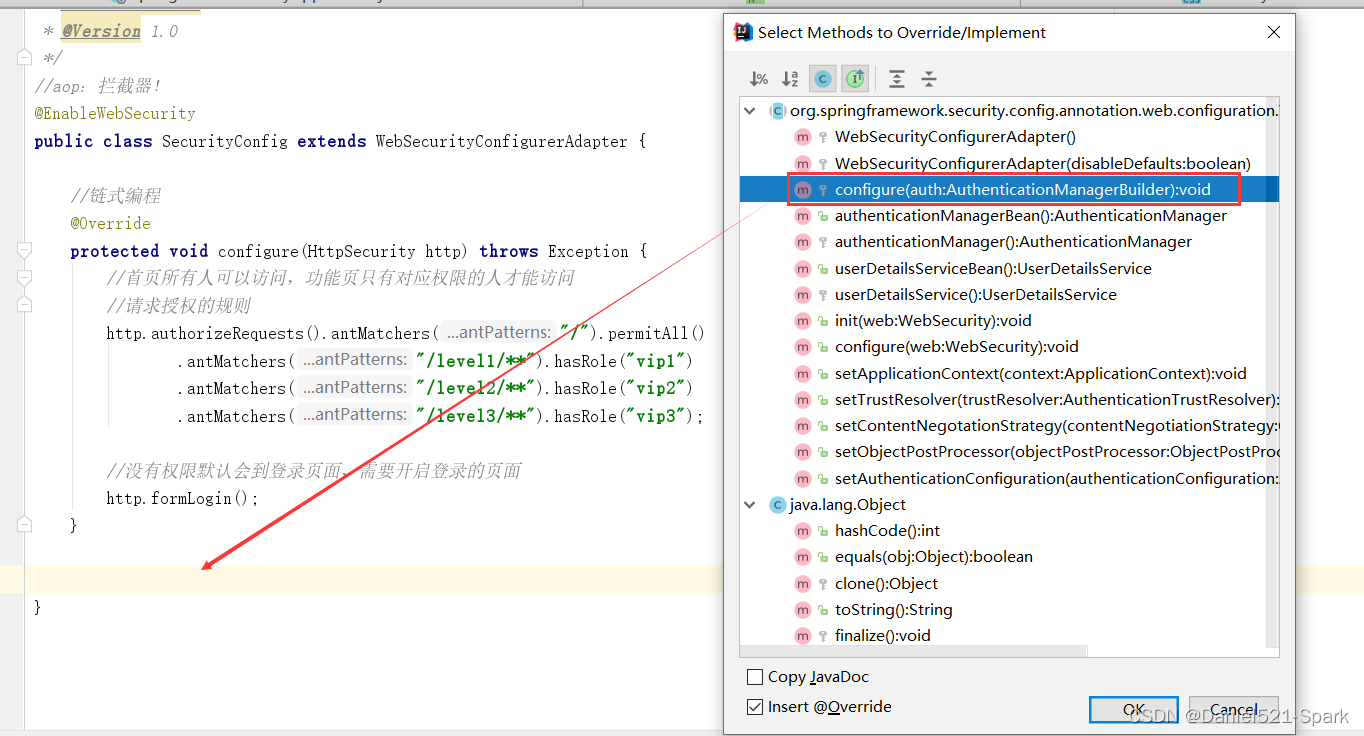Click http.formLogin(); line

pos(182,498)
